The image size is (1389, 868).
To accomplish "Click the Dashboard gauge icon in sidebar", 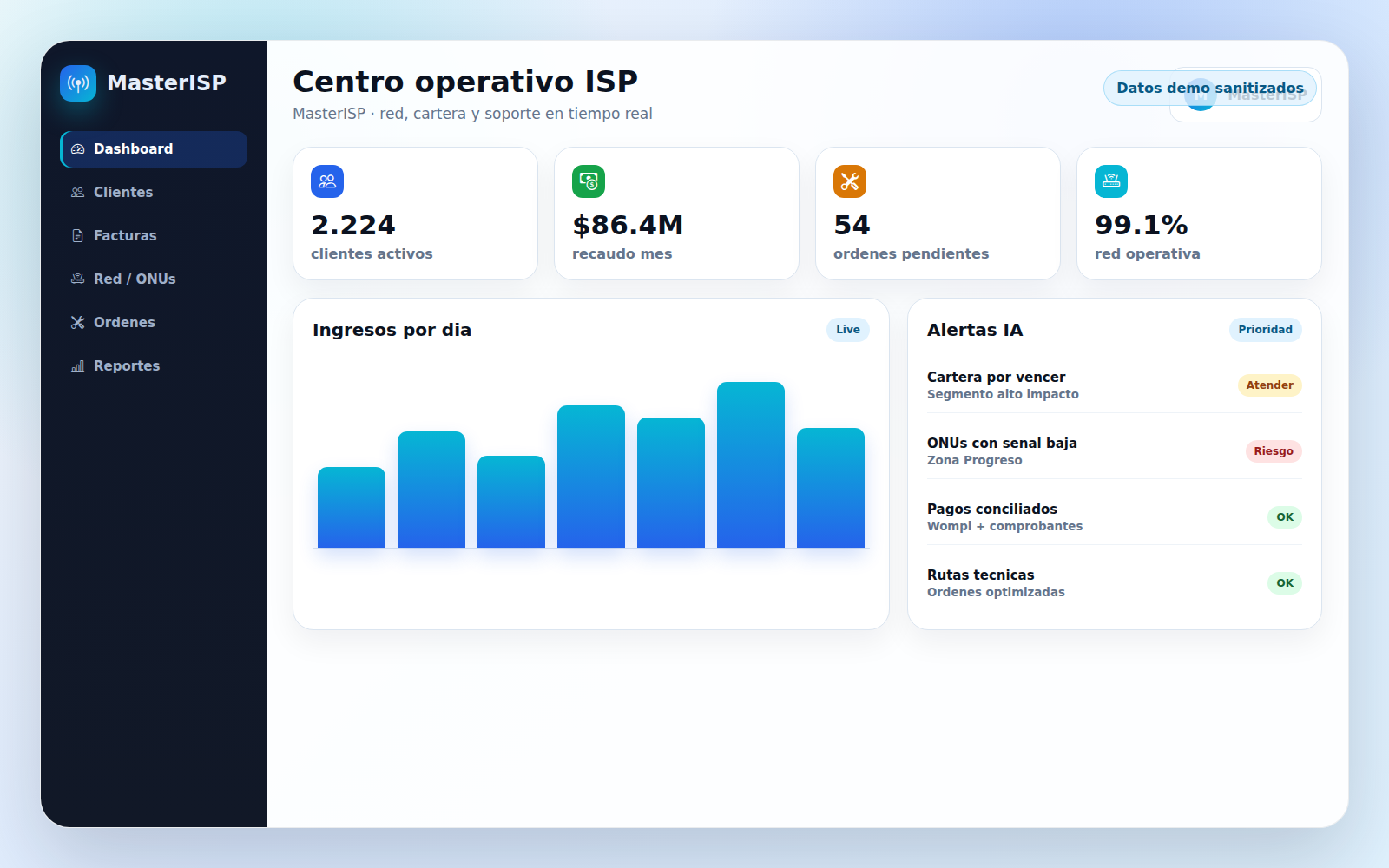I will tap(77, 149).
